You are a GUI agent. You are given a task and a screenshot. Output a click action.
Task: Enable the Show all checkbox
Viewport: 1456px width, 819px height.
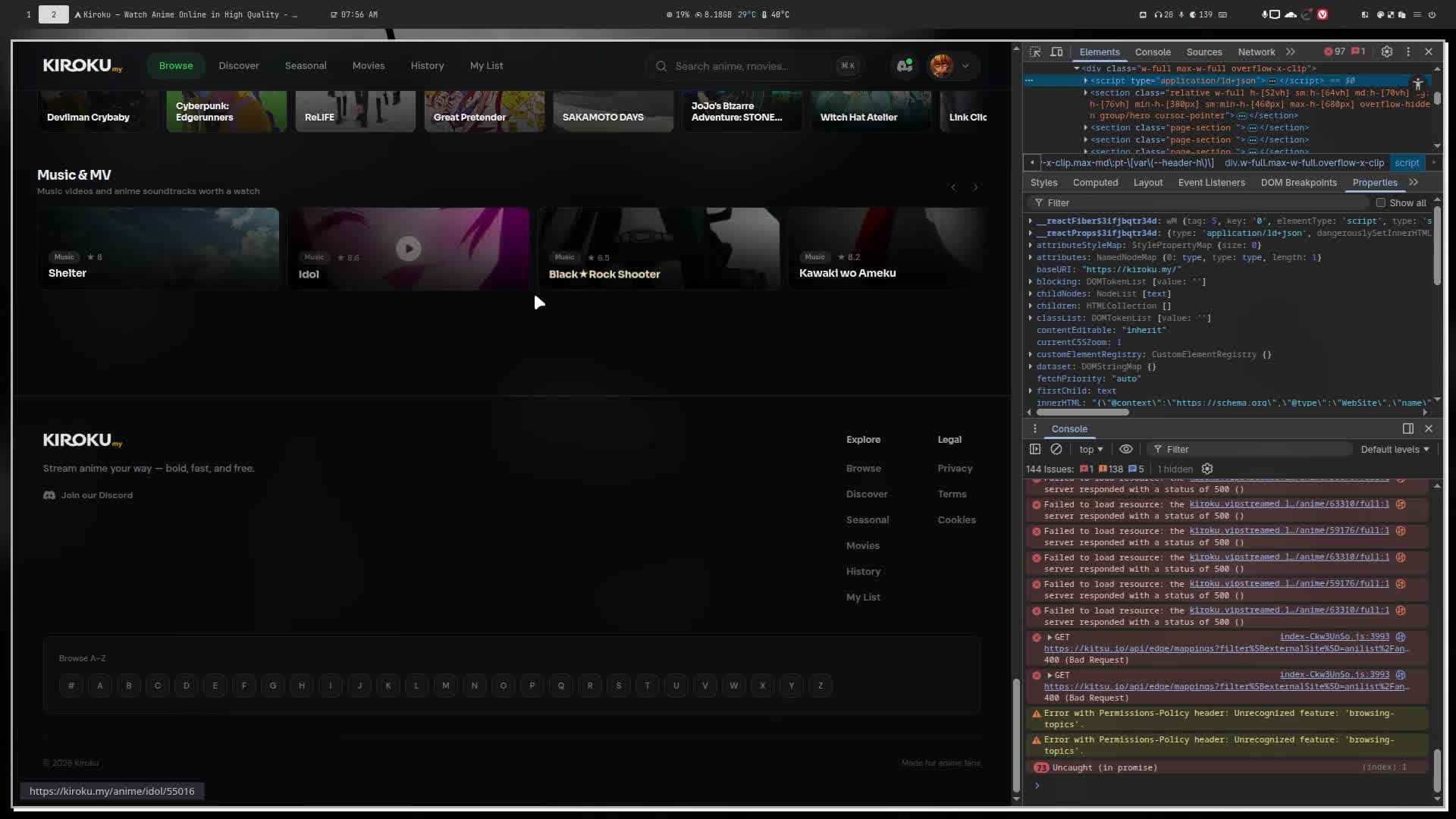coord(1381,202)
